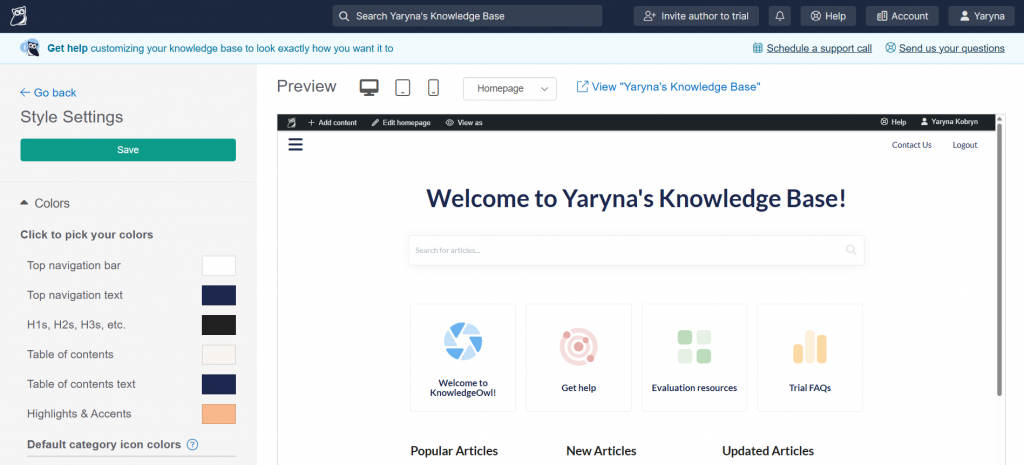Image resolution: width=1024 pixels, height=465 pixels.
Task: Click the external link icon beside View knowledge base
Action: point(583,87)
